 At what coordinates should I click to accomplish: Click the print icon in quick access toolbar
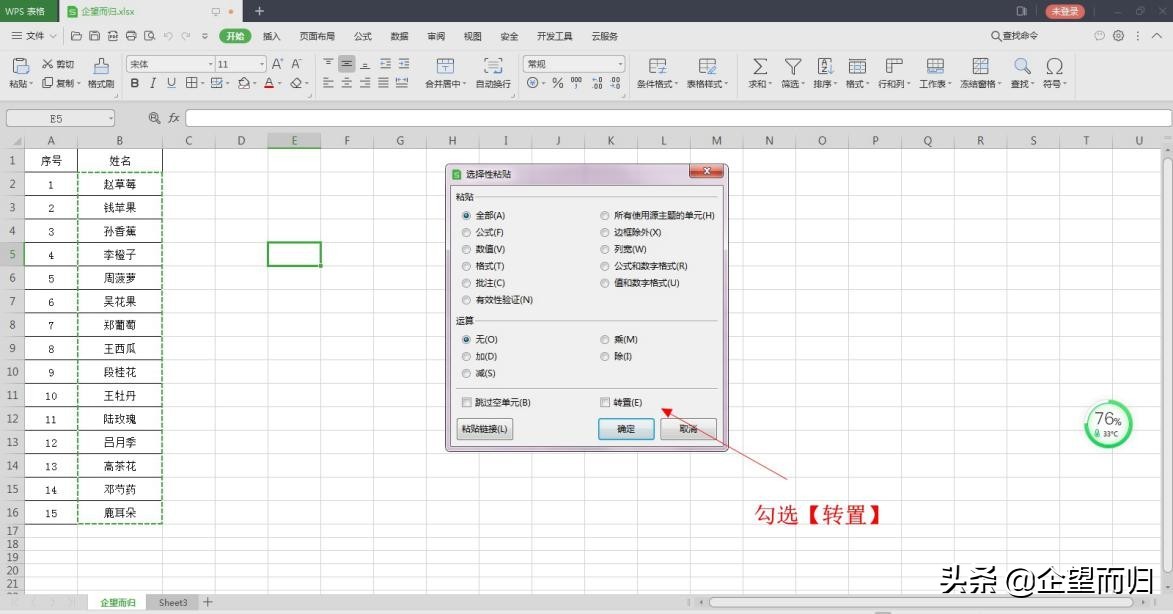[x=131, y=35]
